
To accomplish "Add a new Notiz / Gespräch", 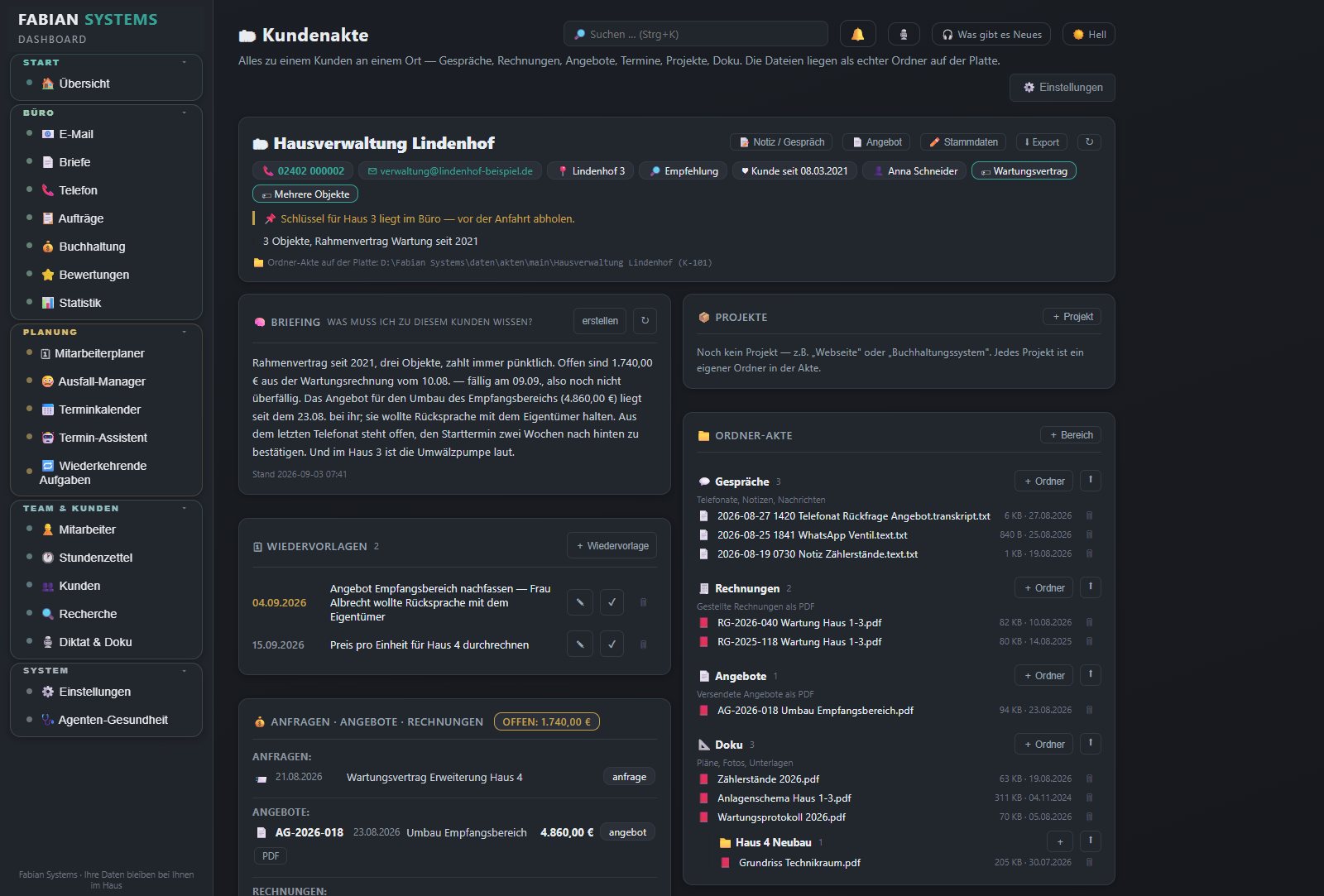I will [782, 142].
